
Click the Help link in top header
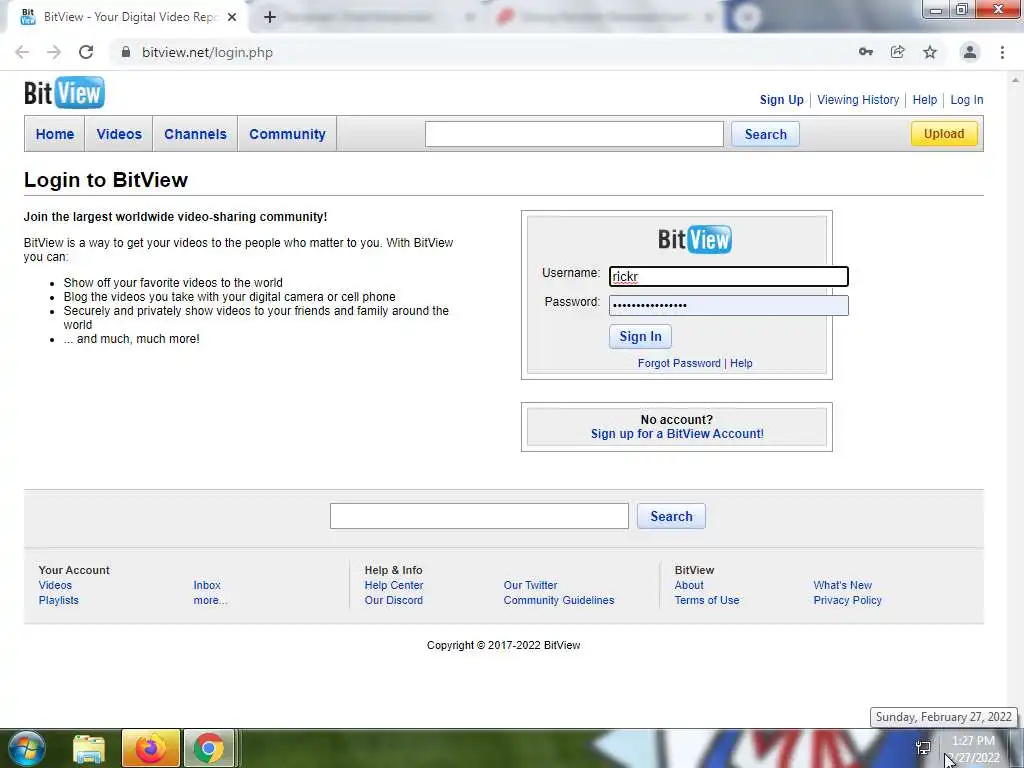pyautogui.click(x=925, y=100)
